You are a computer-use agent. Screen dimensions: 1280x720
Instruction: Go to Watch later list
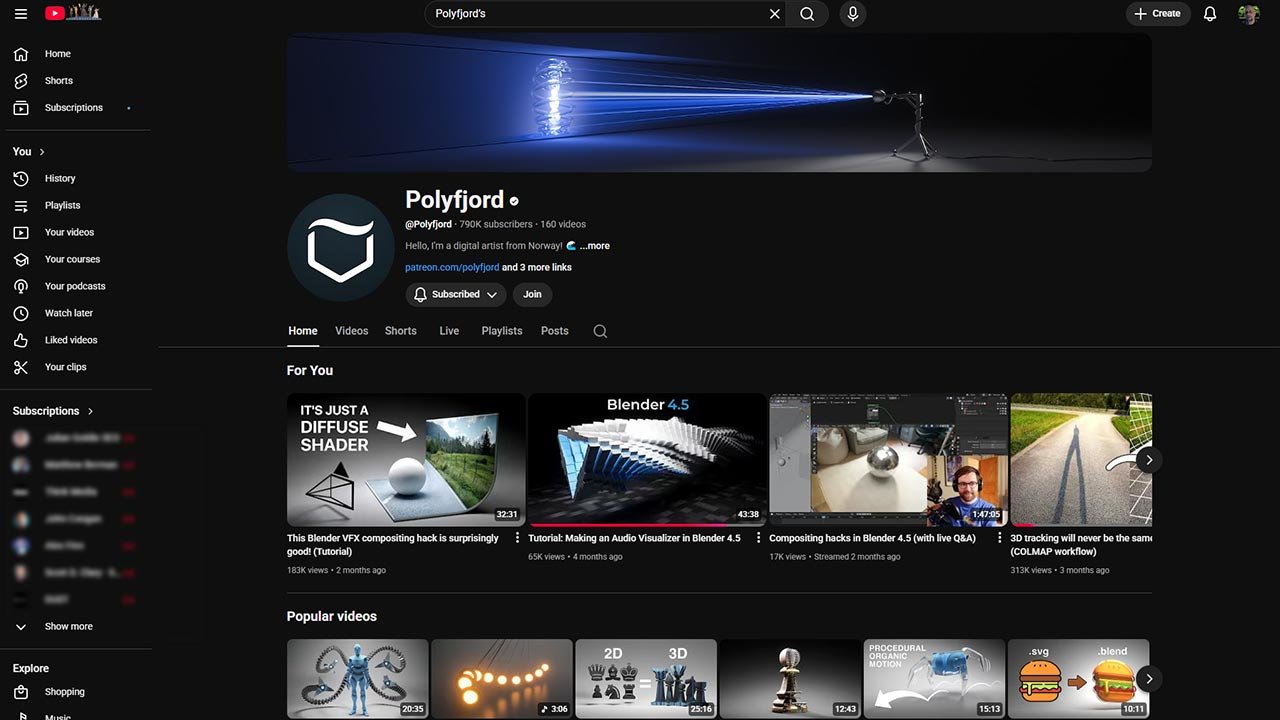(68, 313)
